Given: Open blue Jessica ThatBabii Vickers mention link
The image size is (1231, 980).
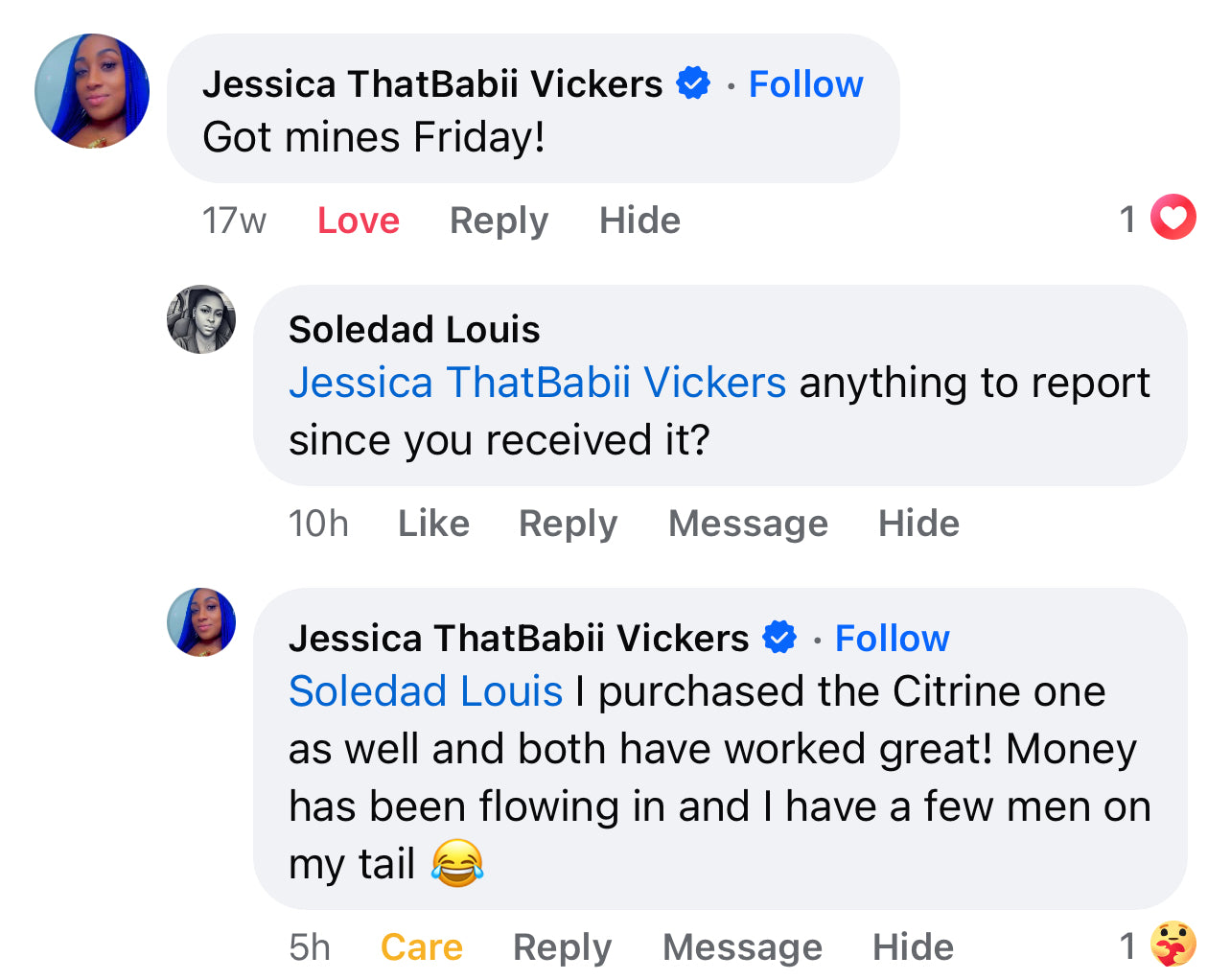Looking at the screenshot, I should [x=537, y=383].
